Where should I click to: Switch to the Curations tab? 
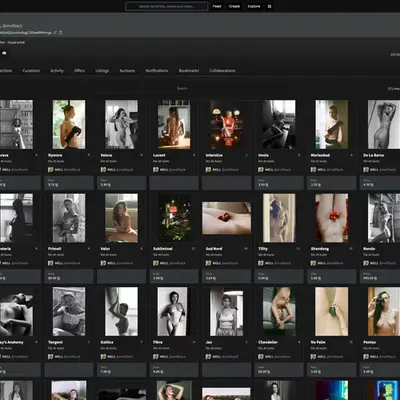coord(31,71)
